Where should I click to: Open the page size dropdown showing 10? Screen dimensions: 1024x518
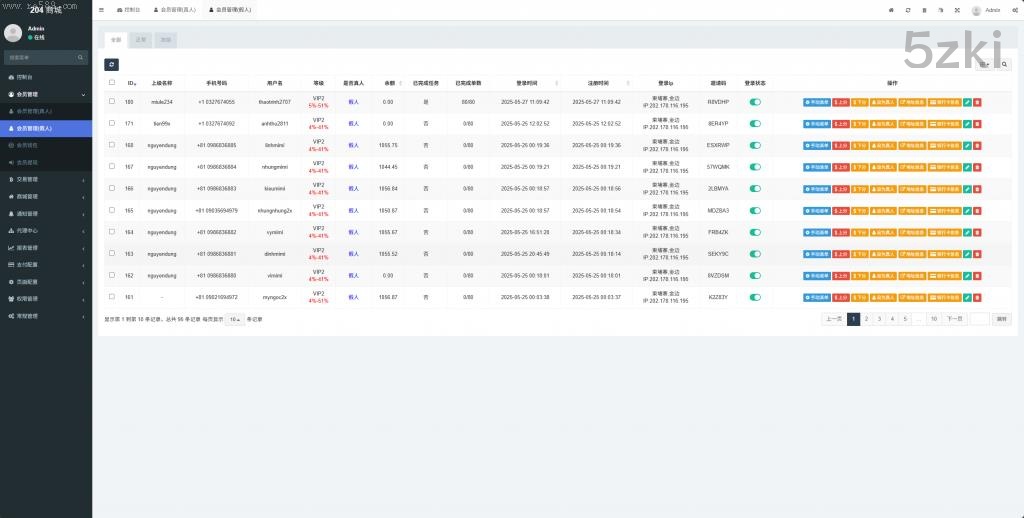pyautogui.click(x=233, y=319)
